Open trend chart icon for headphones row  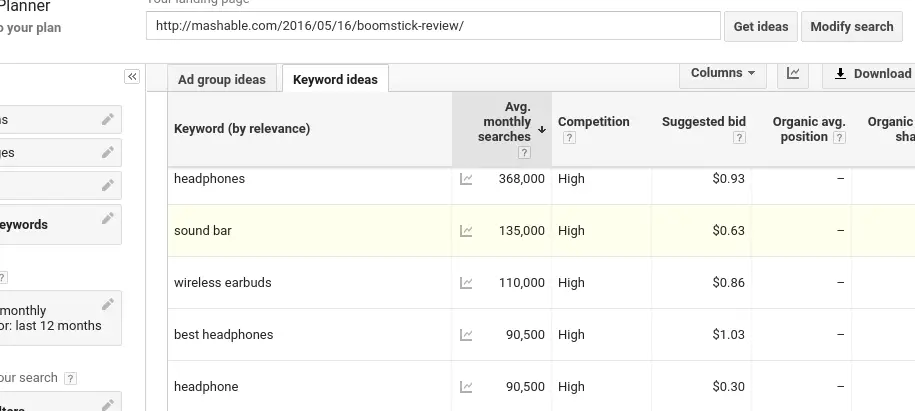coord(466,179)
